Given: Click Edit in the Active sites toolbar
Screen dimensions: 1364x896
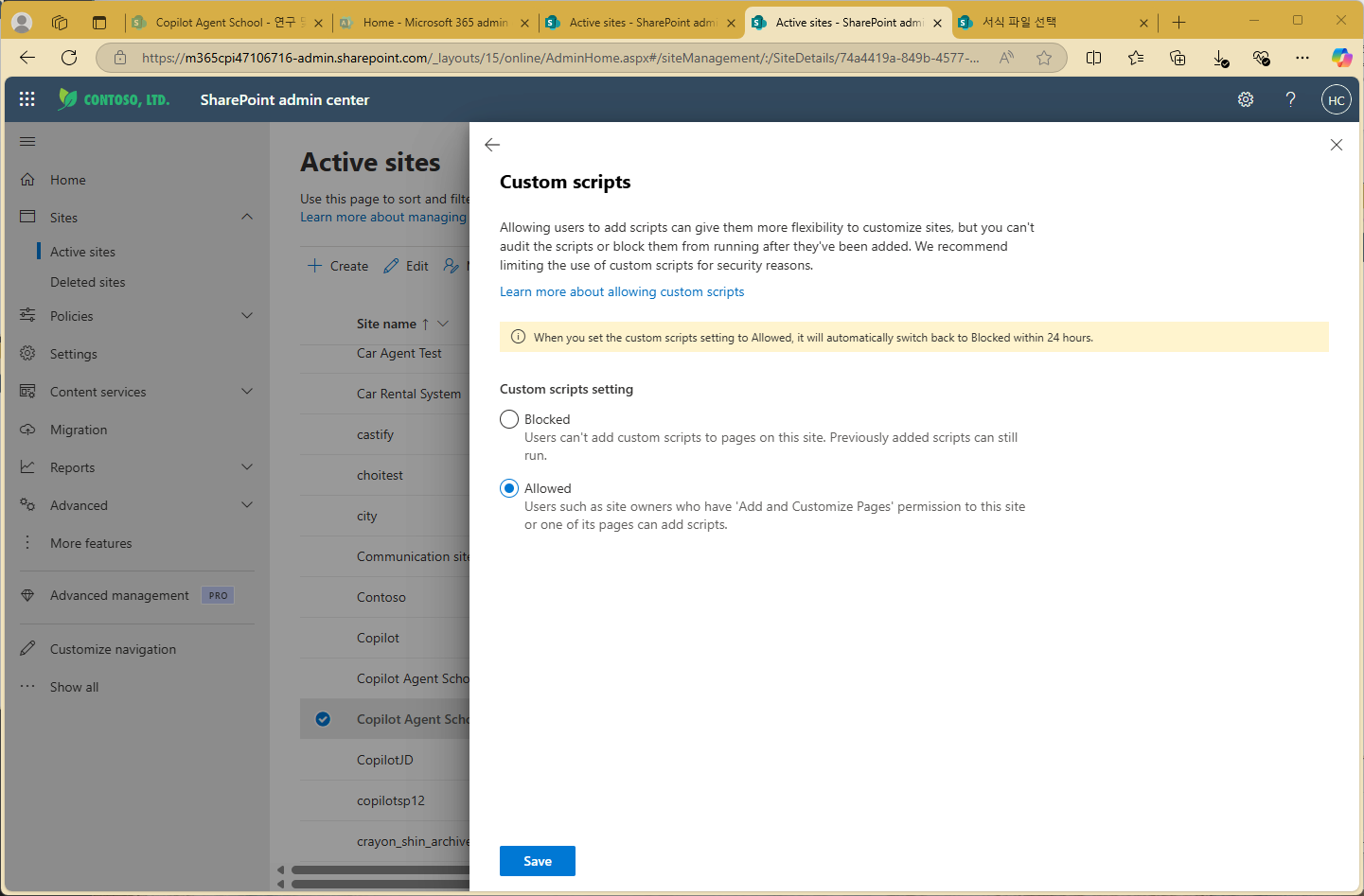Looking at the screenshot, I should click(406, 266).
